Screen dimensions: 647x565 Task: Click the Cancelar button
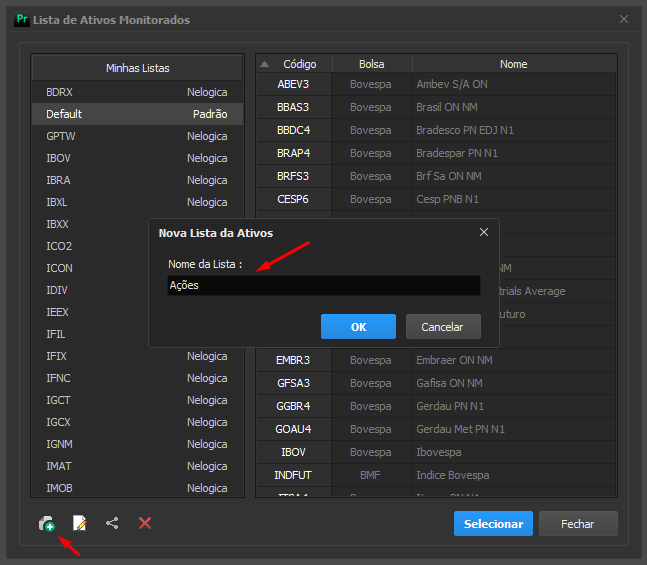coord(443,326)
